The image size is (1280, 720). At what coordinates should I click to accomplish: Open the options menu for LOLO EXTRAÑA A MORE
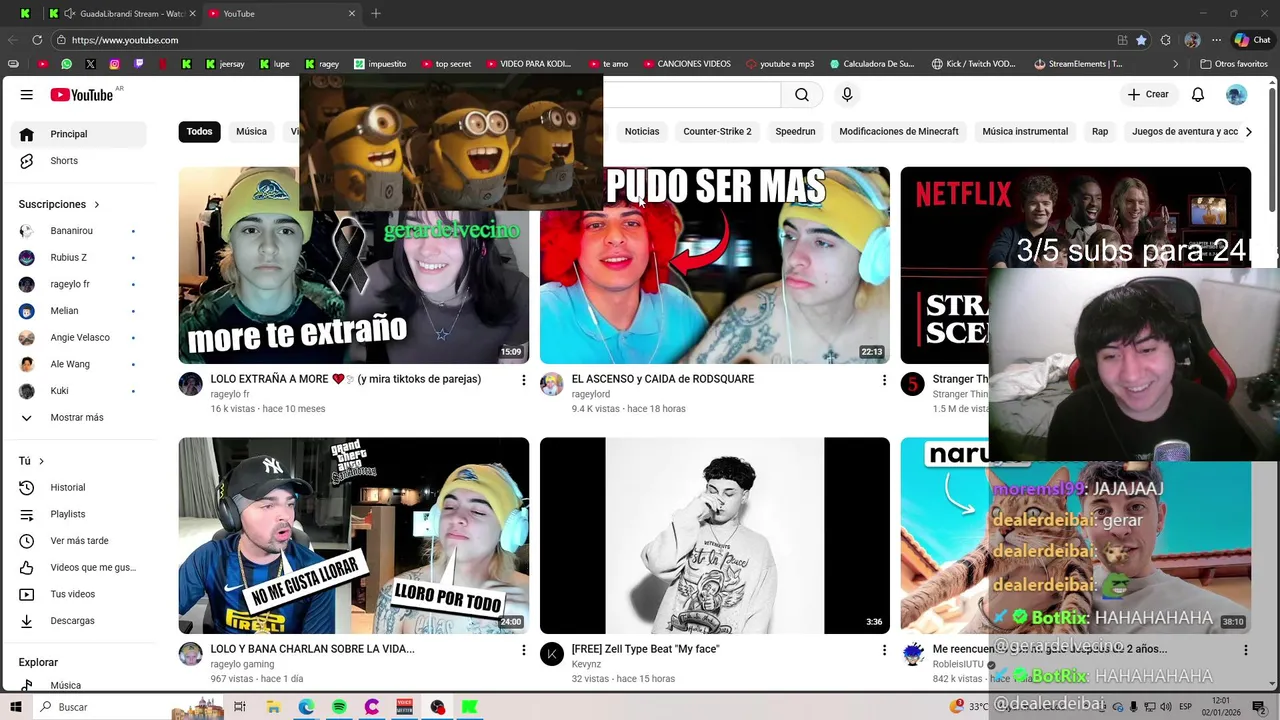(x=523, y=380)
